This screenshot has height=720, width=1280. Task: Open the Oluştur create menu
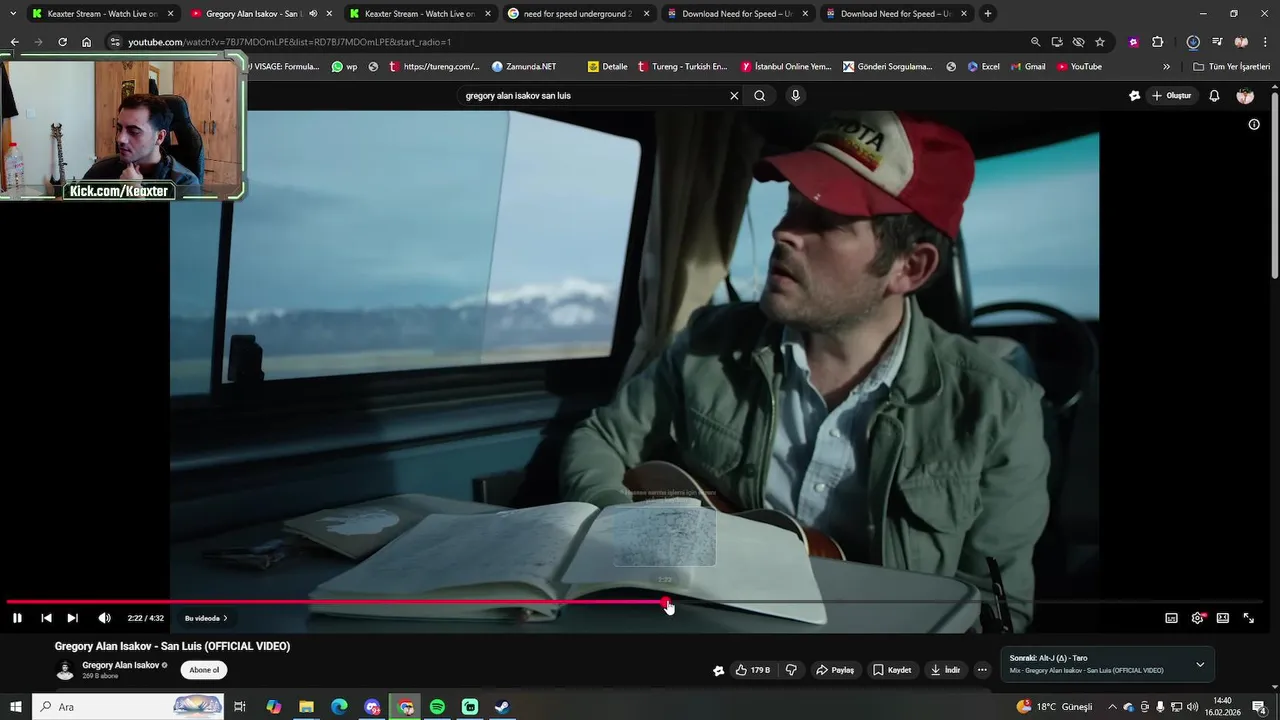1172,96
